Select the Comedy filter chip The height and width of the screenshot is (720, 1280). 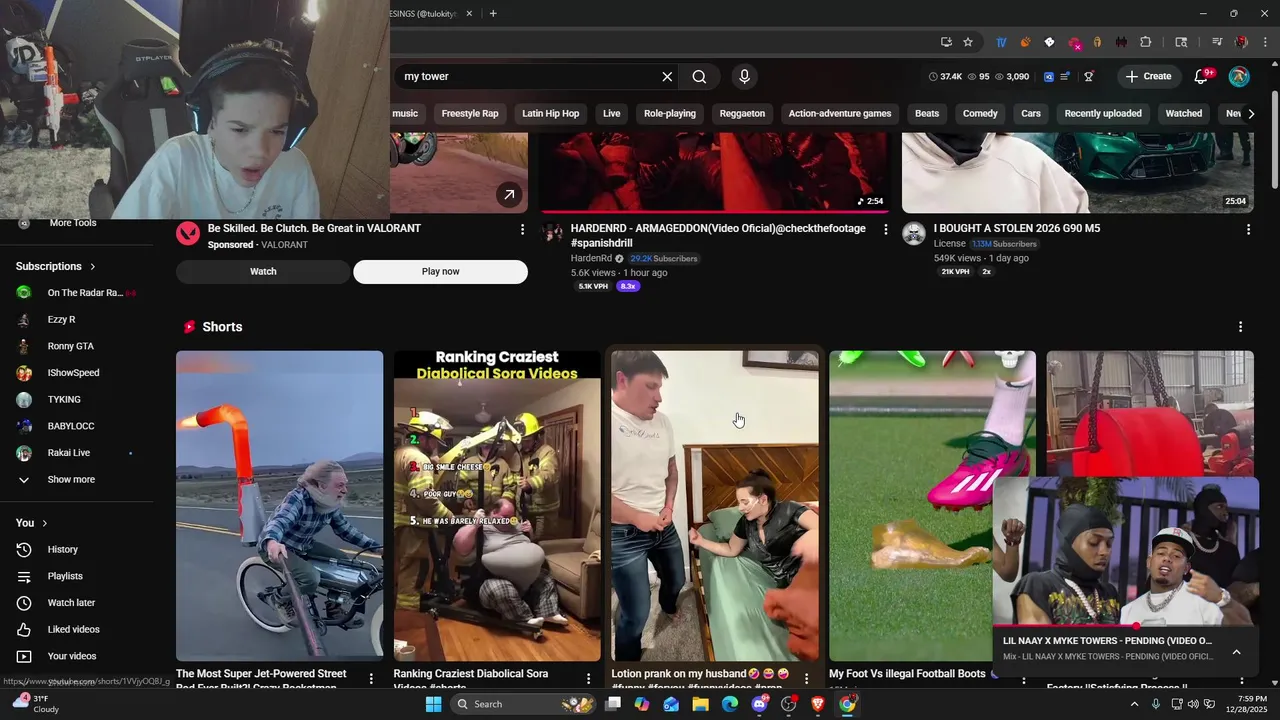coord(980,114)
